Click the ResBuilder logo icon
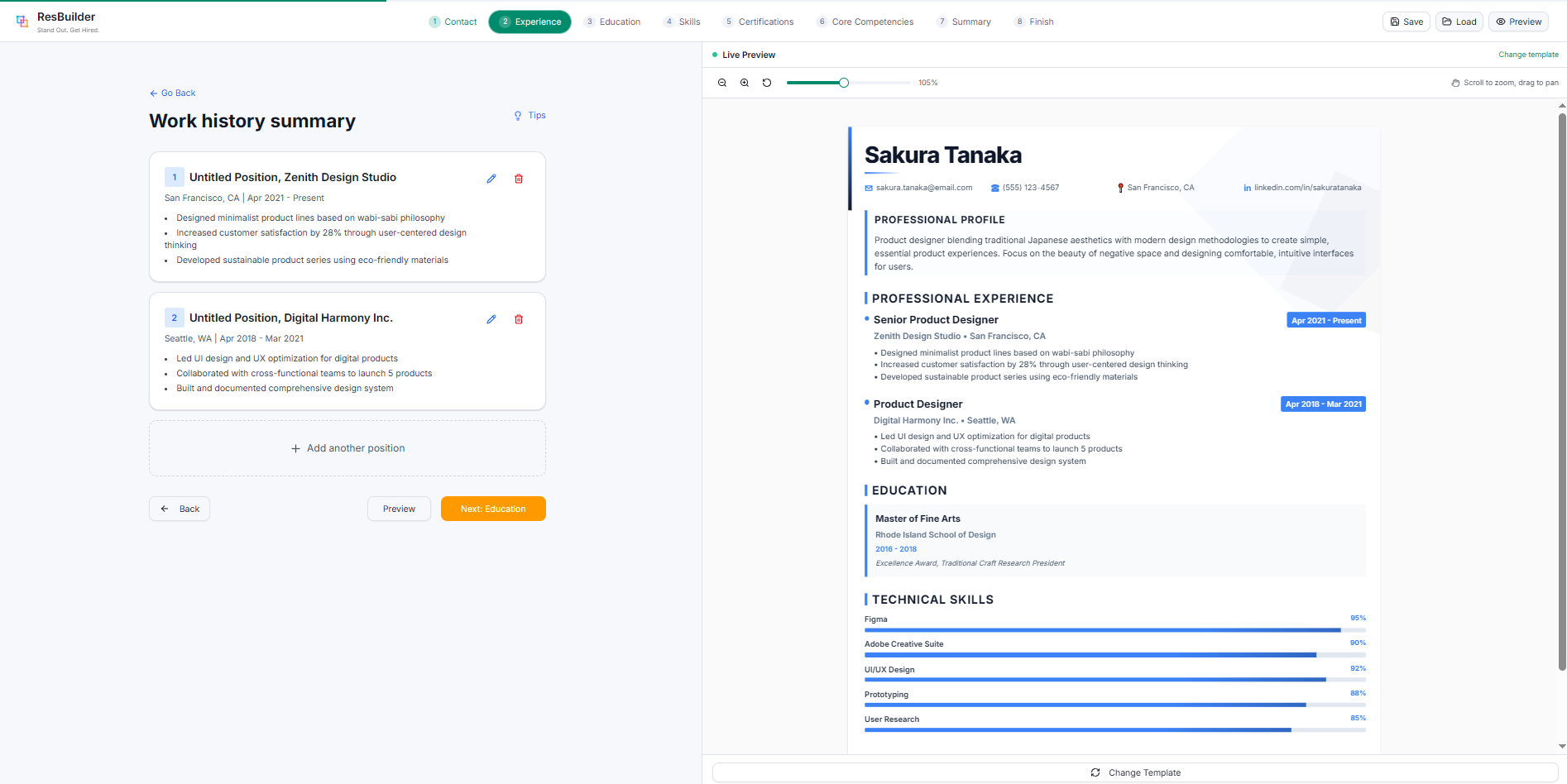 pos(22,22)
